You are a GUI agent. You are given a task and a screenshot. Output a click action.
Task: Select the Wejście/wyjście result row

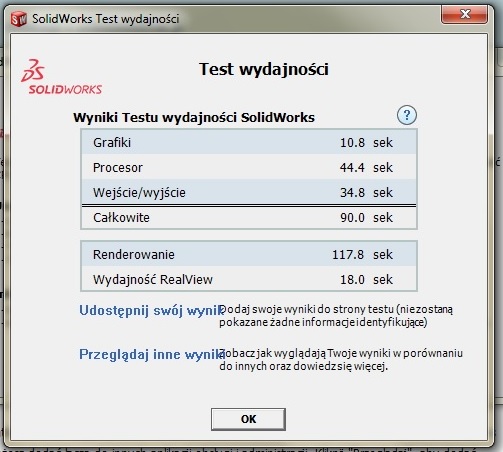249,192
